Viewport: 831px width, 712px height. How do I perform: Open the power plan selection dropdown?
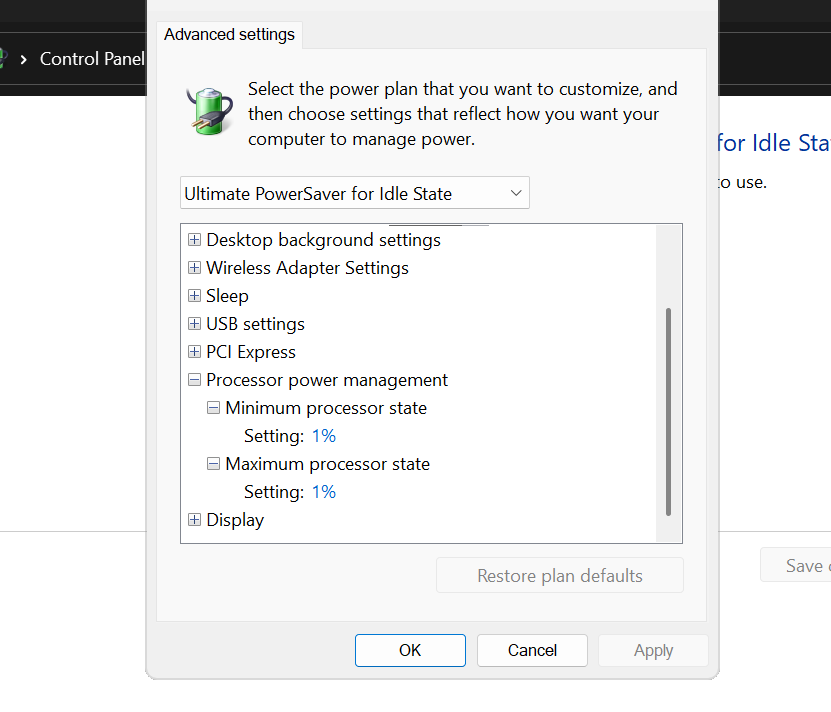(x=355, y=193)
